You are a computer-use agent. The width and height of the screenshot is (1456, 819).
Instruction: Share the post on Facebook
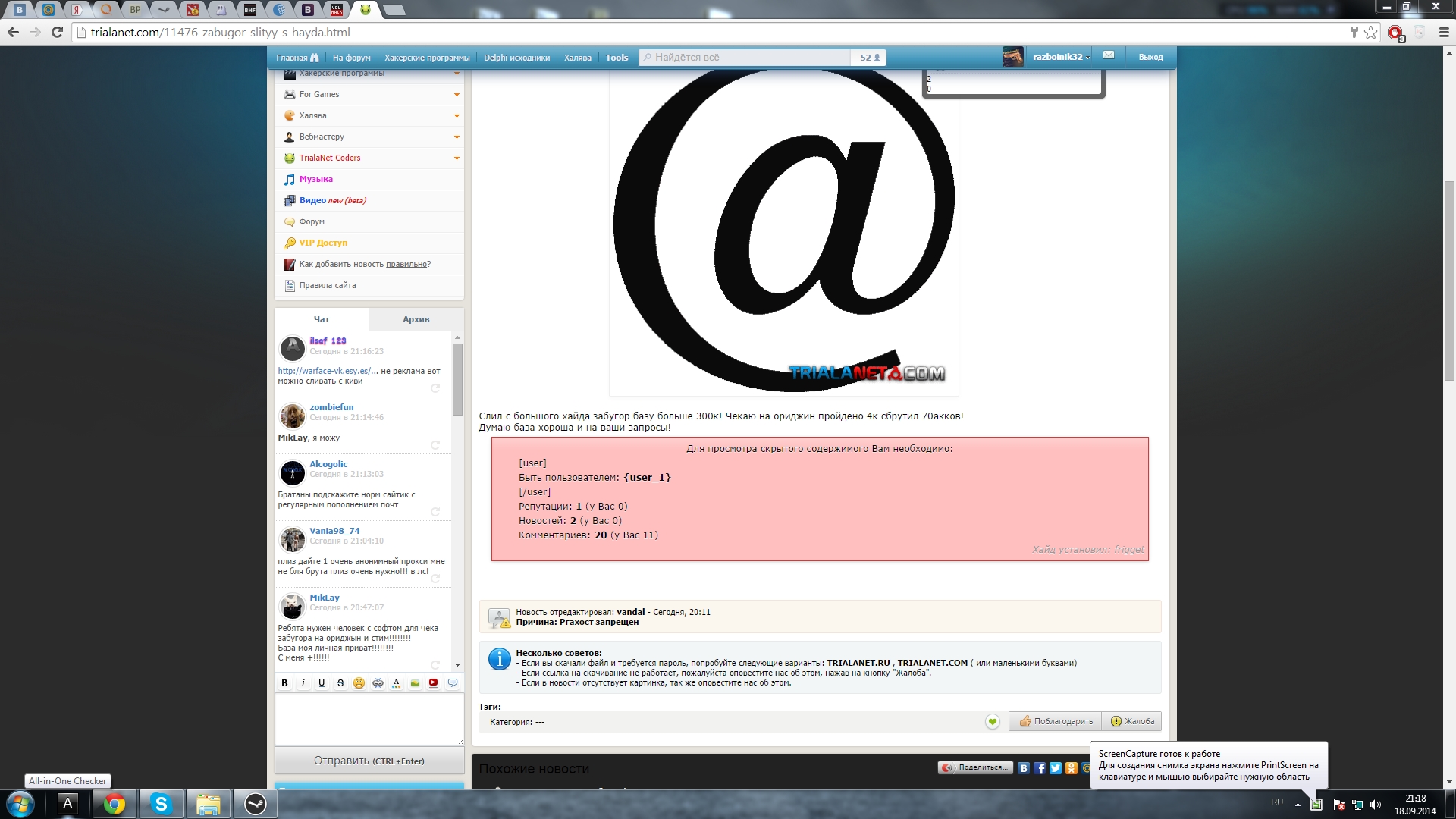point(1040,768)
